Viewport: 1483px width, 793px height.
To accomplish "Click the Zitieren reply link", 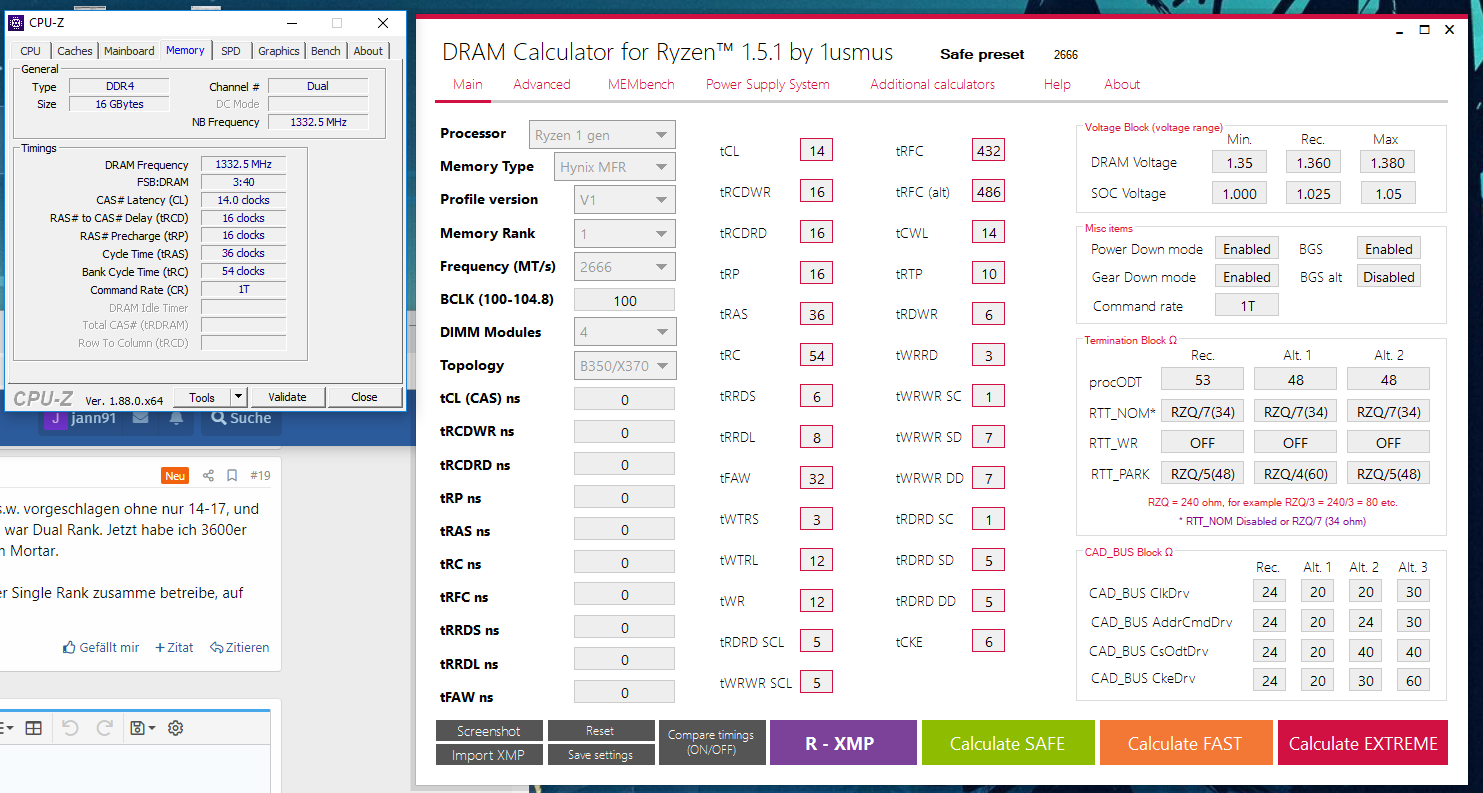I will coord(239,647).
